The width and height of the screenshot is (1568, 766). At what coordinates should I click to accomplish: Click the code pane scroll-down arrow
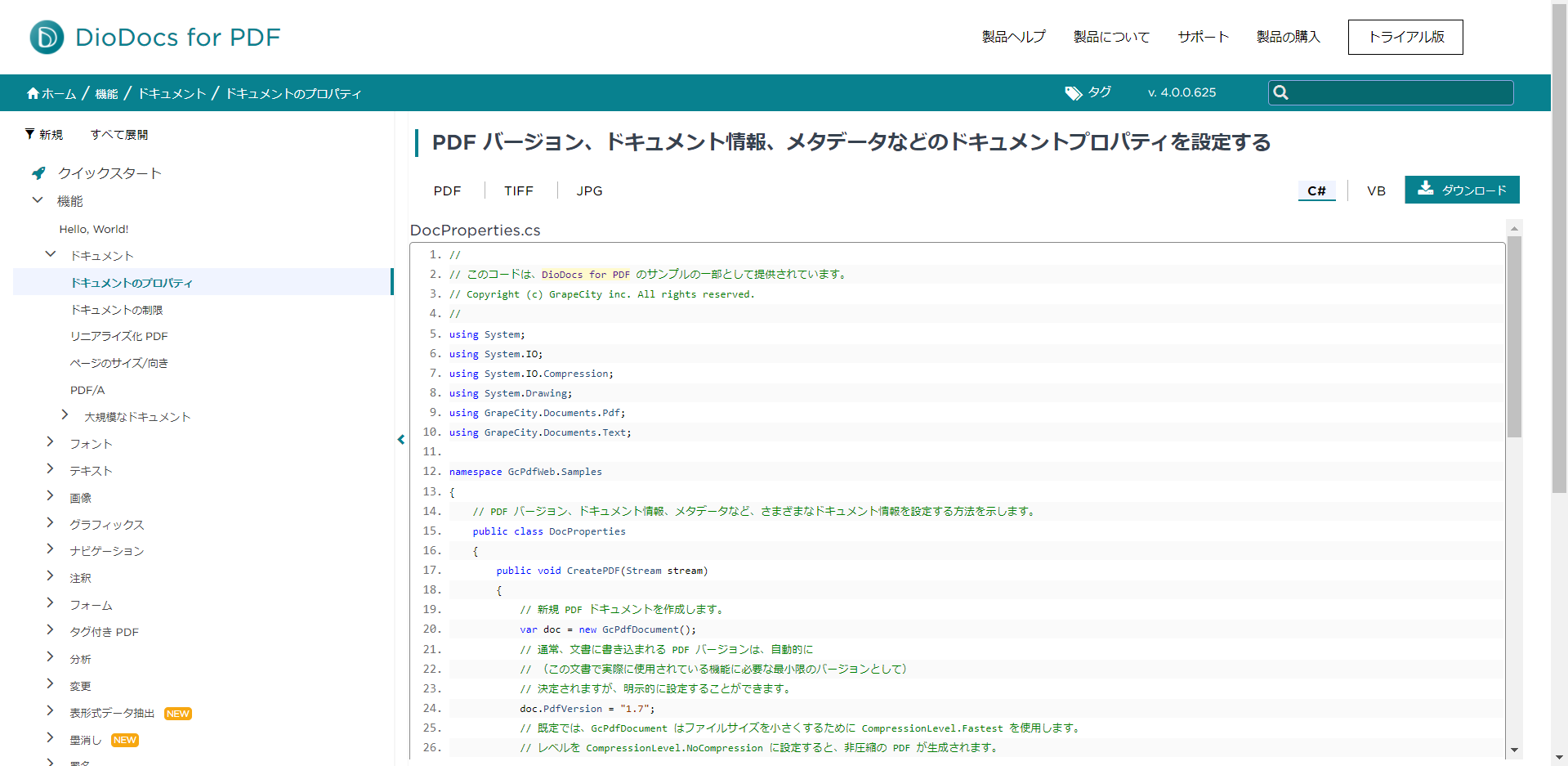click(x=1514, y=750)
